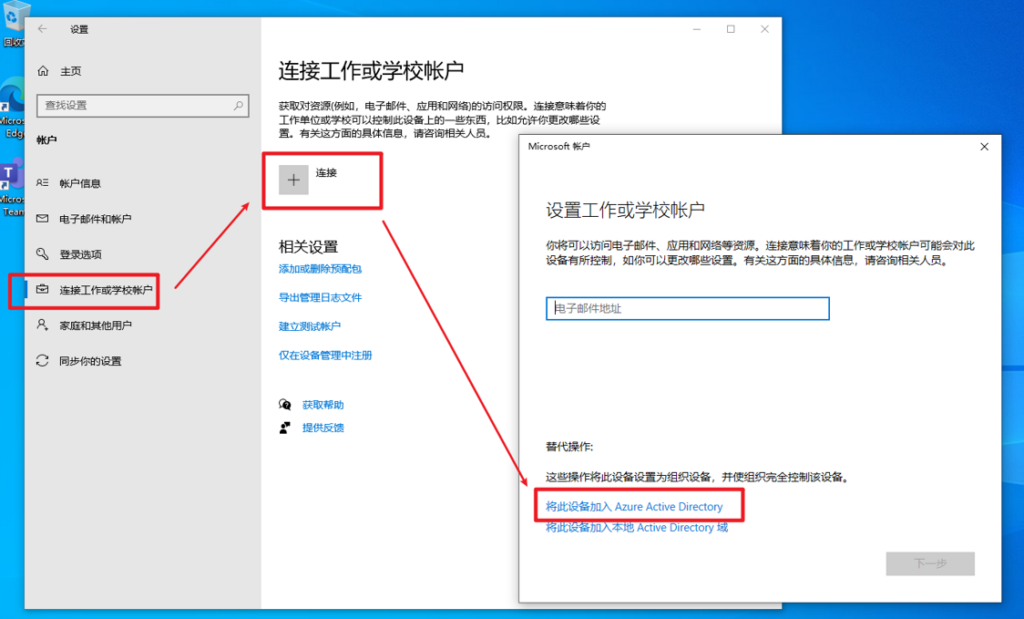Open 建立测试帐户 link

[x=310, y=327]
